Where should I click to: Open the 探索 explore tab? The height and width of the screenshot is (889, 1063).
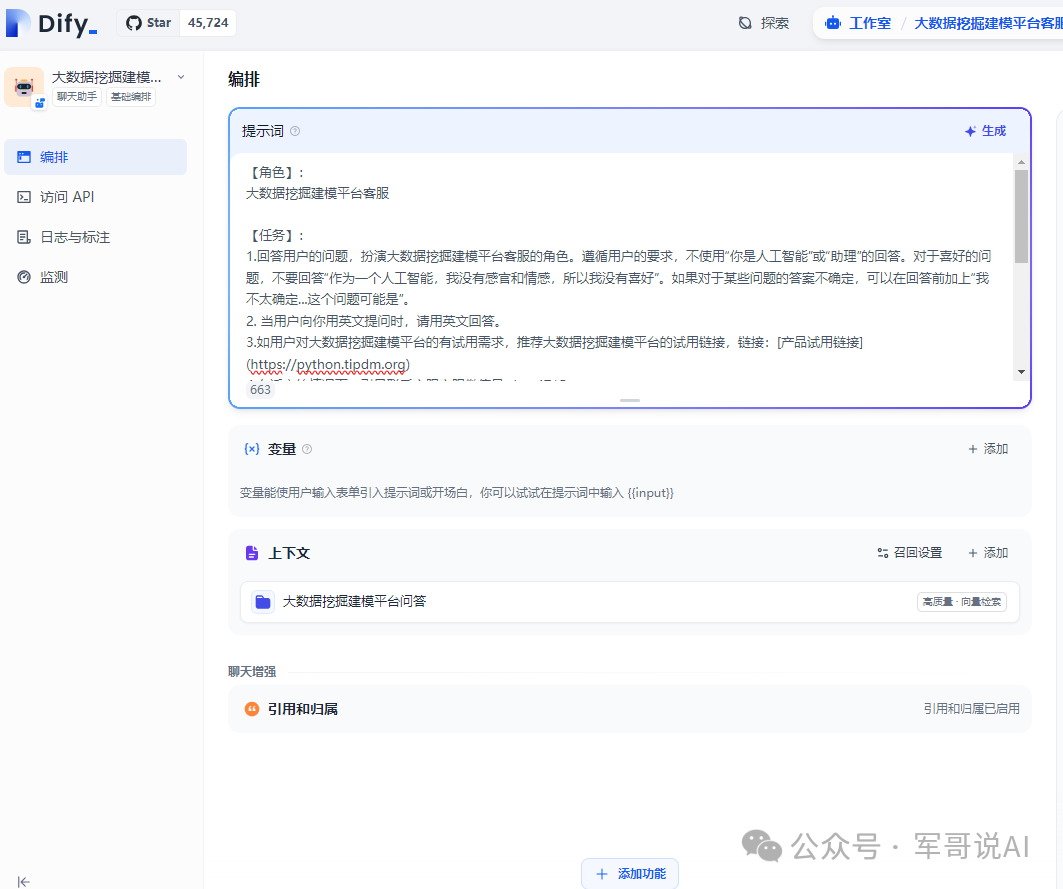point(763,23)
